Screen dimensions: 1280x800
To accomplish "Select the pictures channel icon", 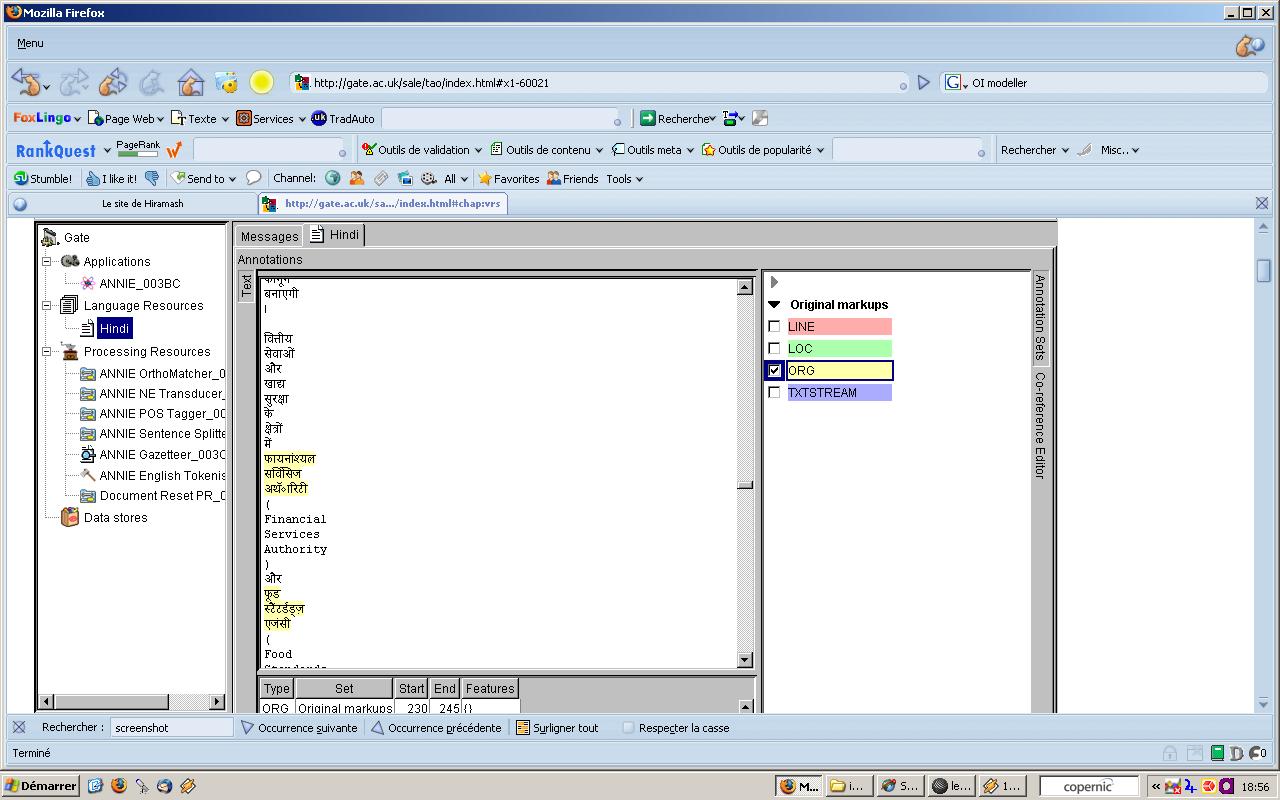I will (405, 179).
